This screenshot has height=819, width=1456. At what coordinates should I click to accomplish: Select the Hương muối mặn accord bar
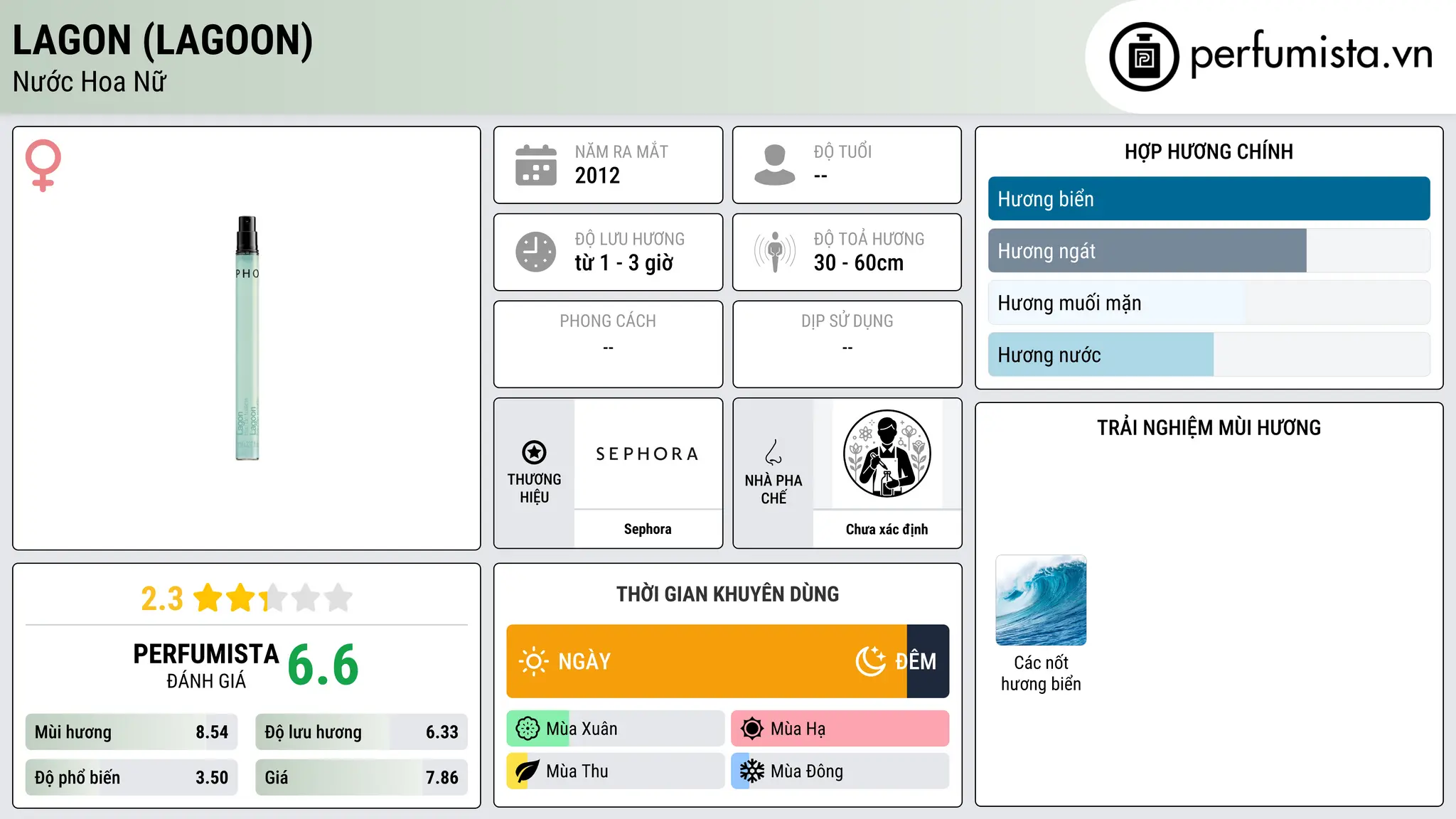pyautogui.click(x=1209, y=303)
